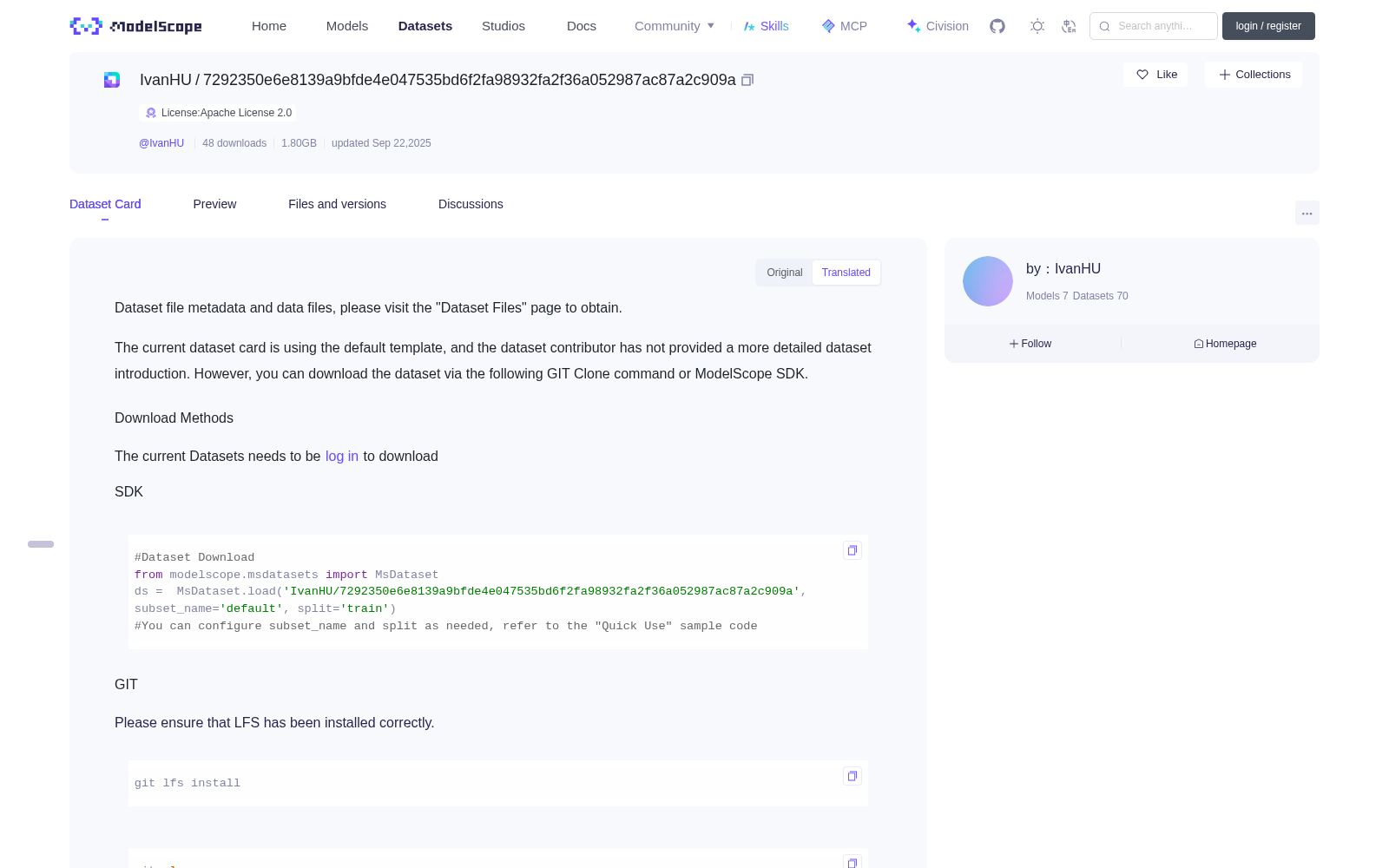Show the Translated dataset card text
1389x868 pixels.
[846, 273]
